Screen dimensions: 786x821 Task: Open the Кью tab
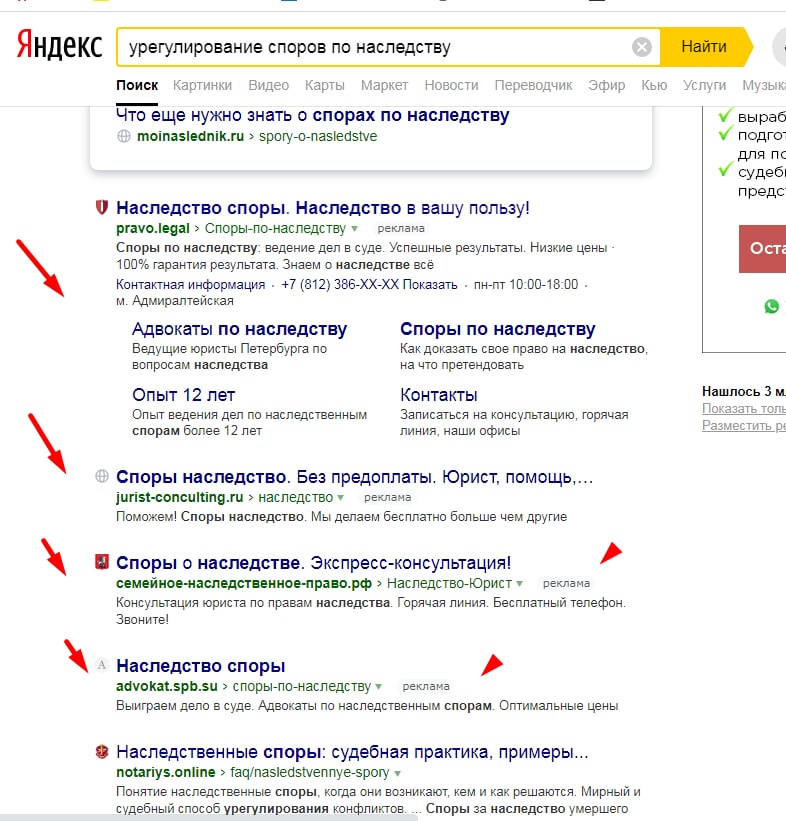[x=654, y=85]
